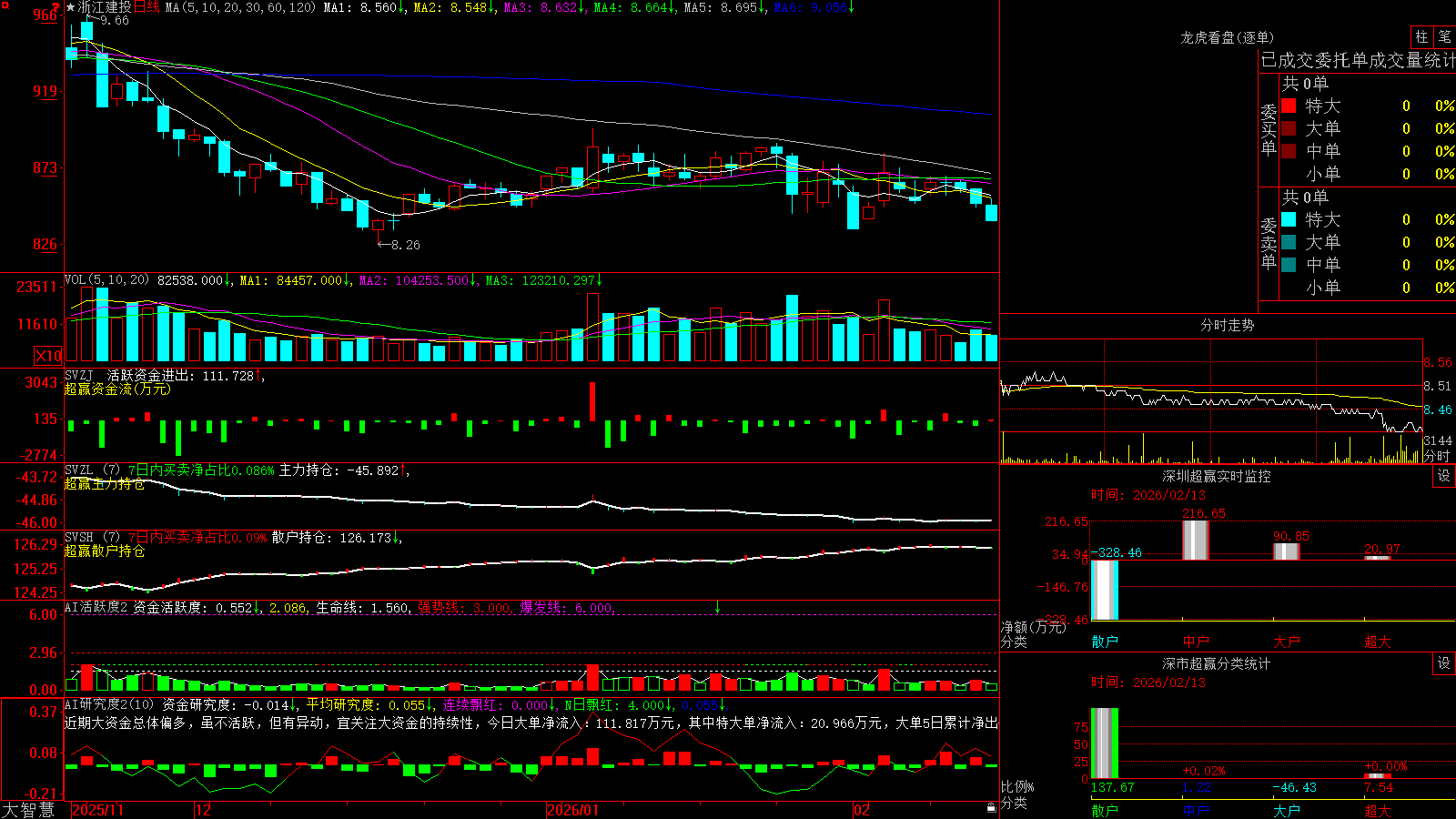
Task: Click the cyan 特大 sell order swatch
Action: (x=1289, y=219)
